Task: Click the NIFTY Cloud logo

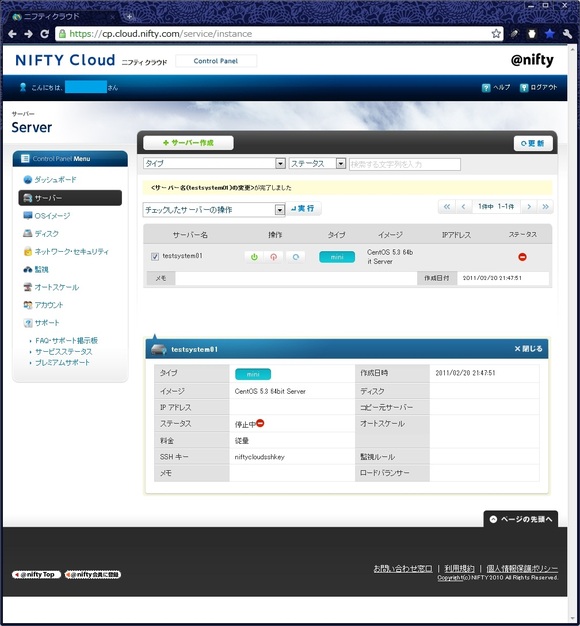Action: (x=65, y=60)
